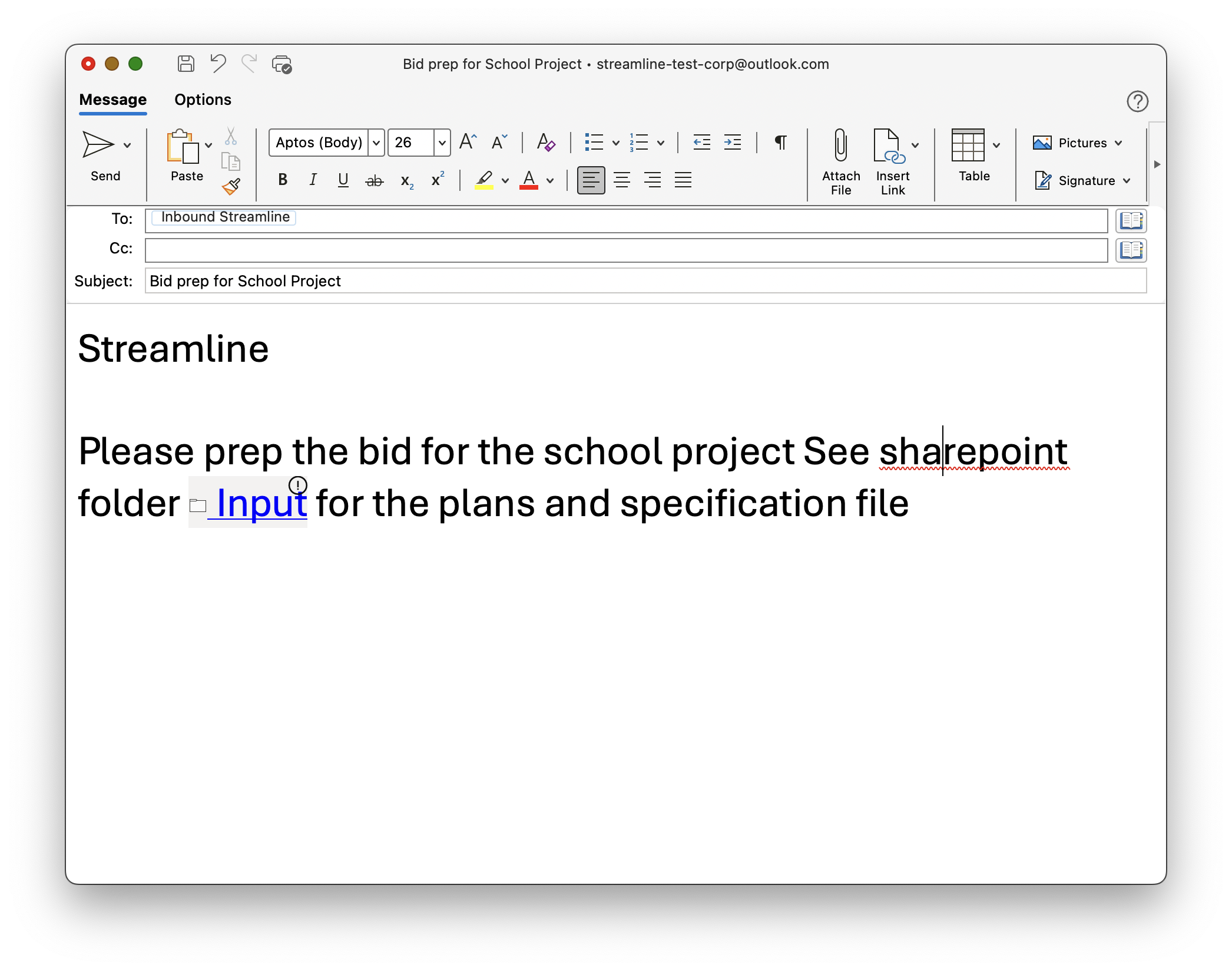This screenshot has height=971, width=1232.
Task: Toggle italic formatting
Action: pos(313,180)
